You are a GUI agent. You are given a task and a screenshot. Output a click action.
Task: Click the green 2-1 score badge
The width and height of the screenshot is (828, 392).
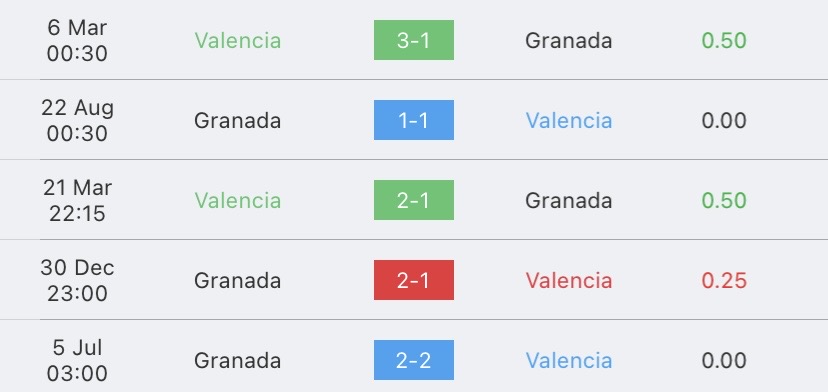point(413,200)
